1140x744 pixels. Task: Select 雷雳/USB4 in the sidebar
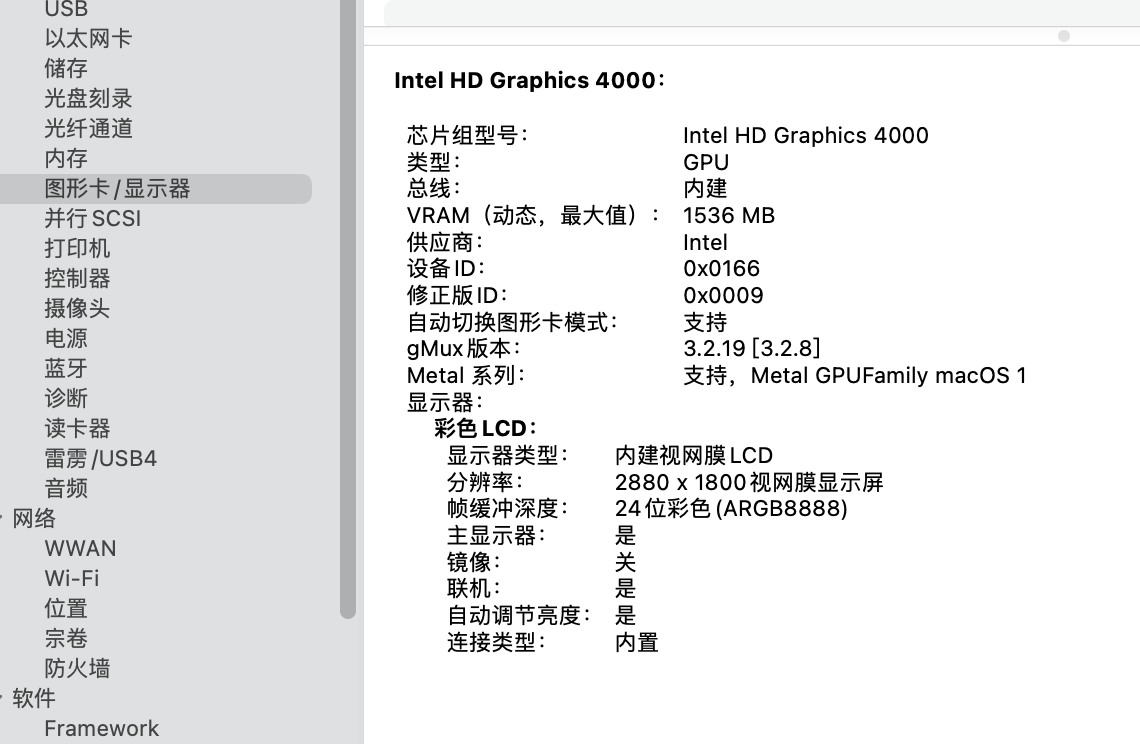(x=100, y=458)
